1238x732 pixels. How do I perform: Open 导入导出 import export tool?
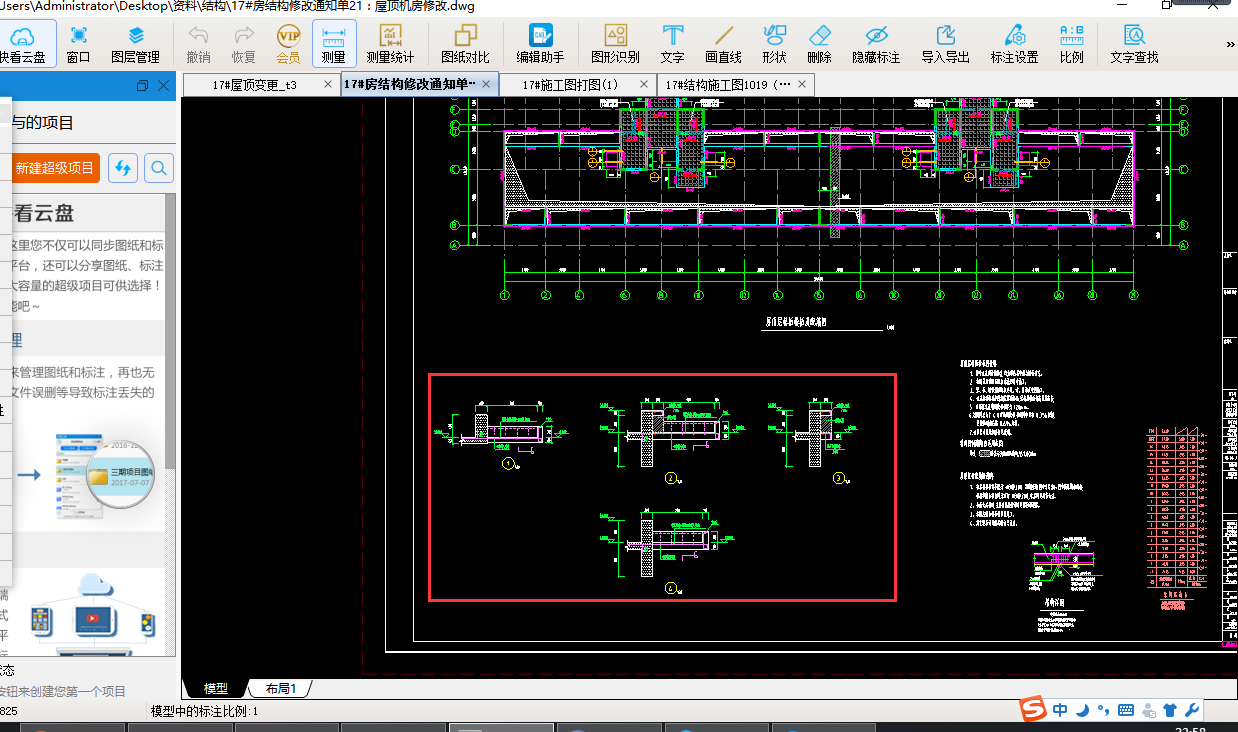[946, 45]
